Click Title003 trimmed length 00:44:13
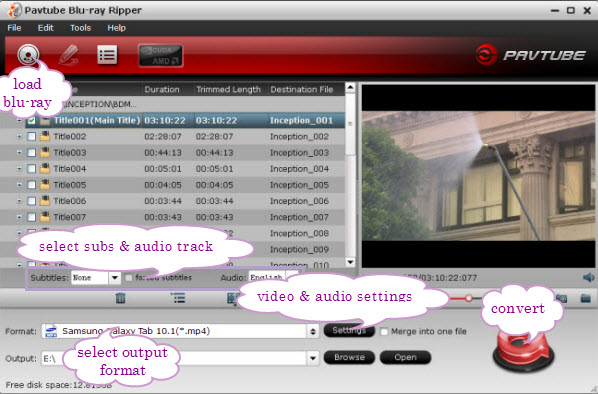The image size is (598, 394). click(214, 153)
